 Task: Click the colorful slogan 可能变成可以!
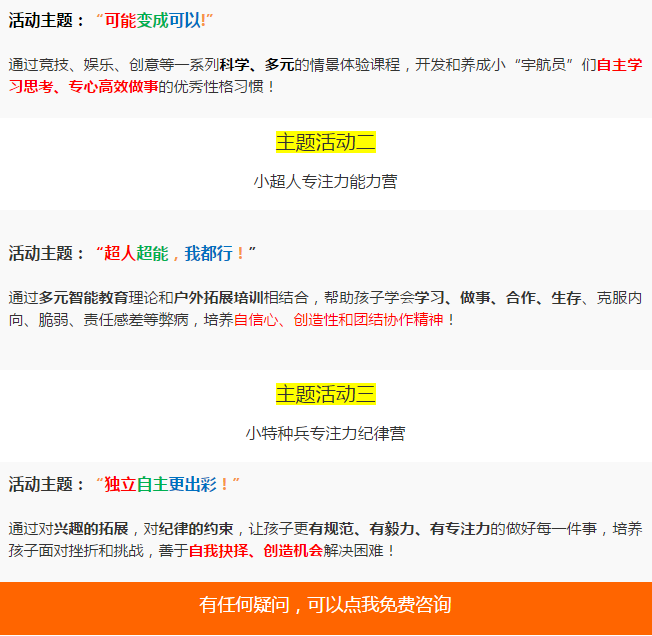[x=155, y=20]
